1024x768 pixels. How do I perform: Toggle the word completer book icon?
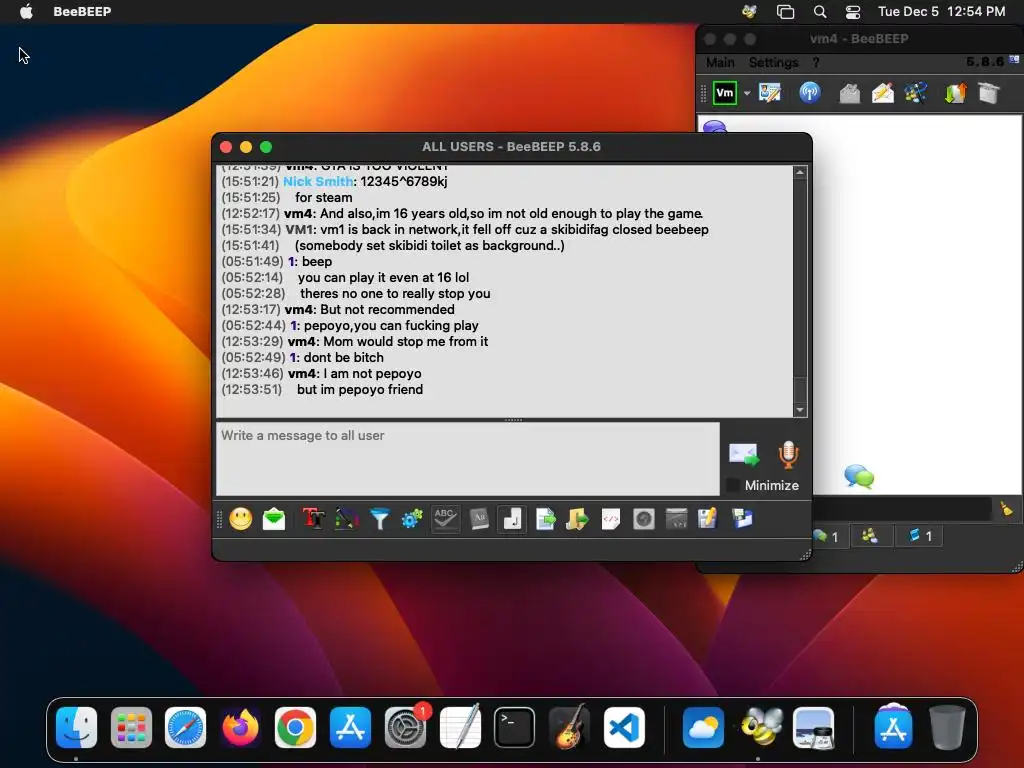479,519
